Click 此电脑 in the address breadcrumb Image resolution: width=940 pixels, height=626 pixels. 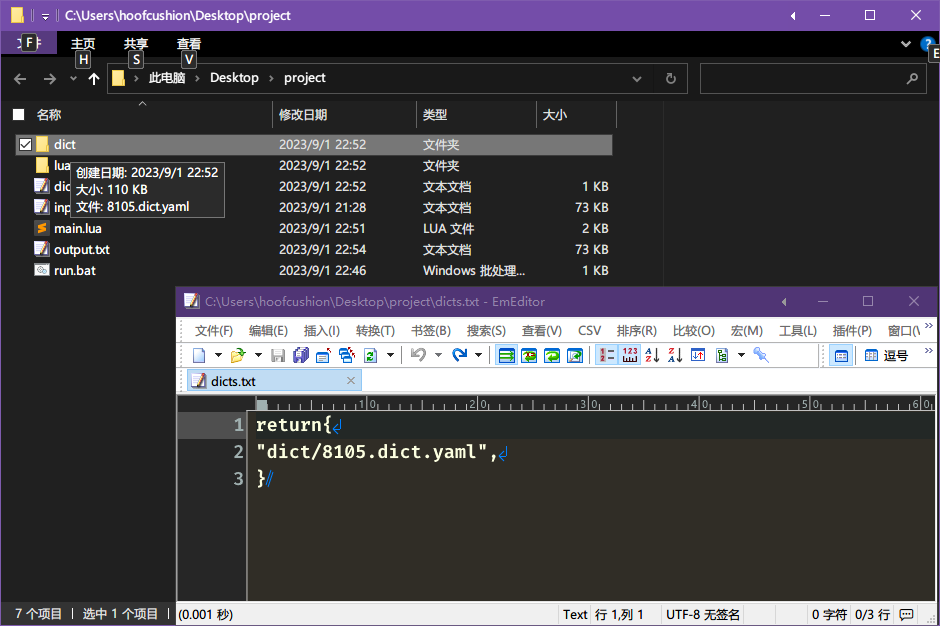tap(167, 78)
